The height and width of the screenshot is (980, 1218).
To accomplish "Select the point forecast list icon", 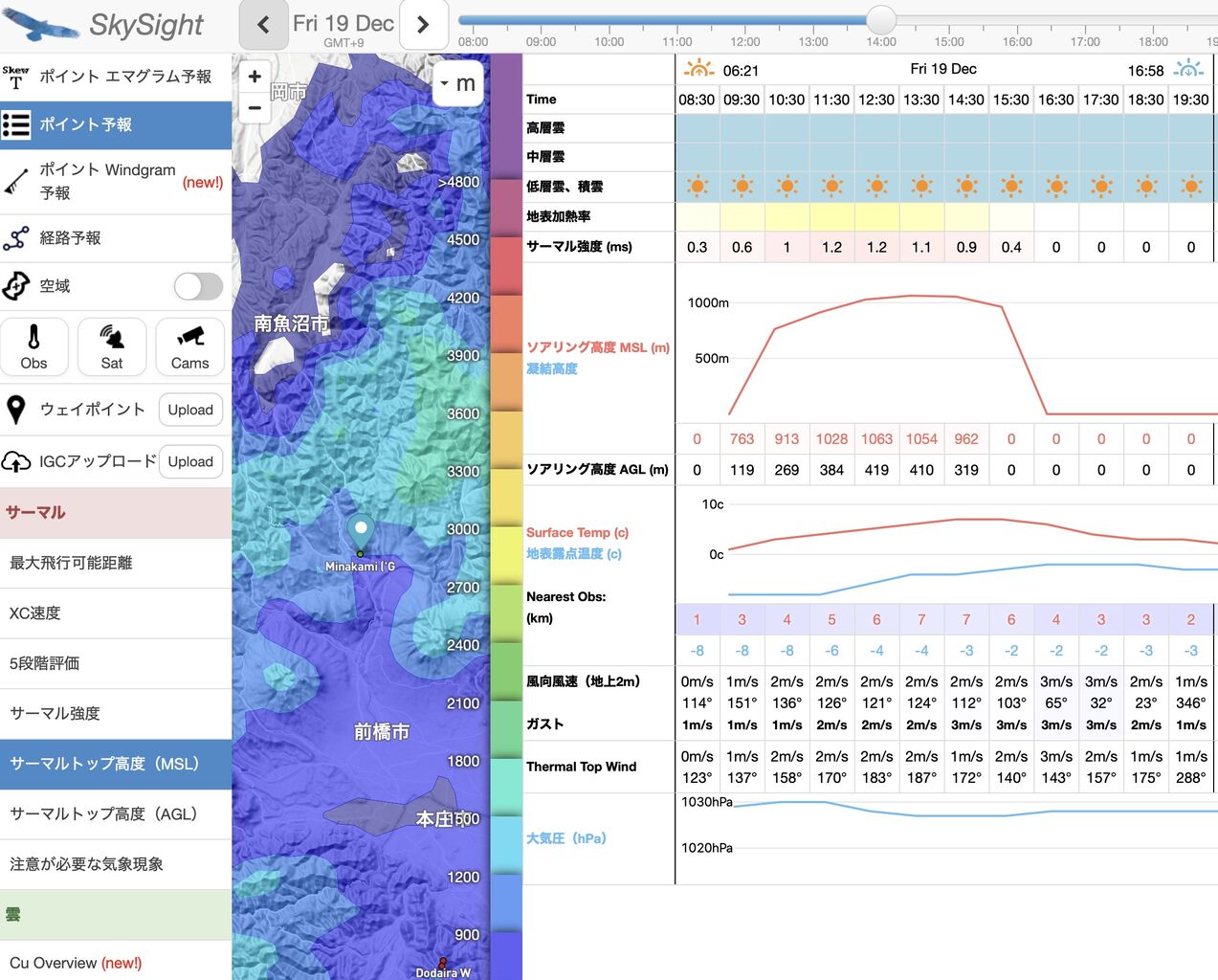I will click(16, 124).
